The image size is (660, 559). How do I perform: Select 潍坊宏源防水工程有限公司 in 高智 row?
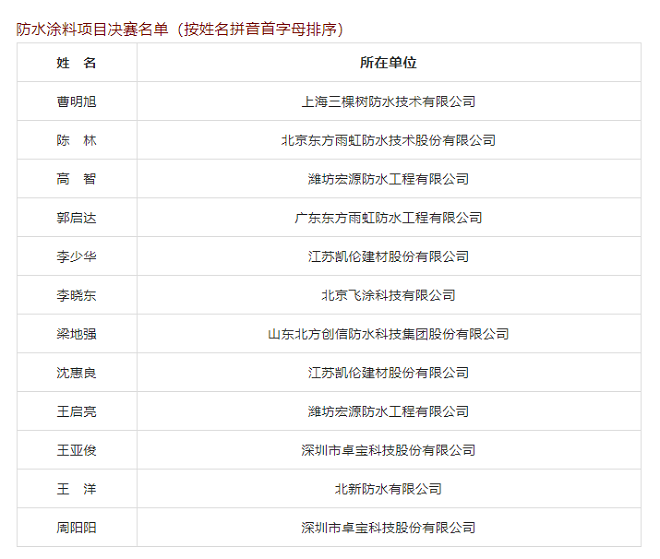[x=388, y=179]
